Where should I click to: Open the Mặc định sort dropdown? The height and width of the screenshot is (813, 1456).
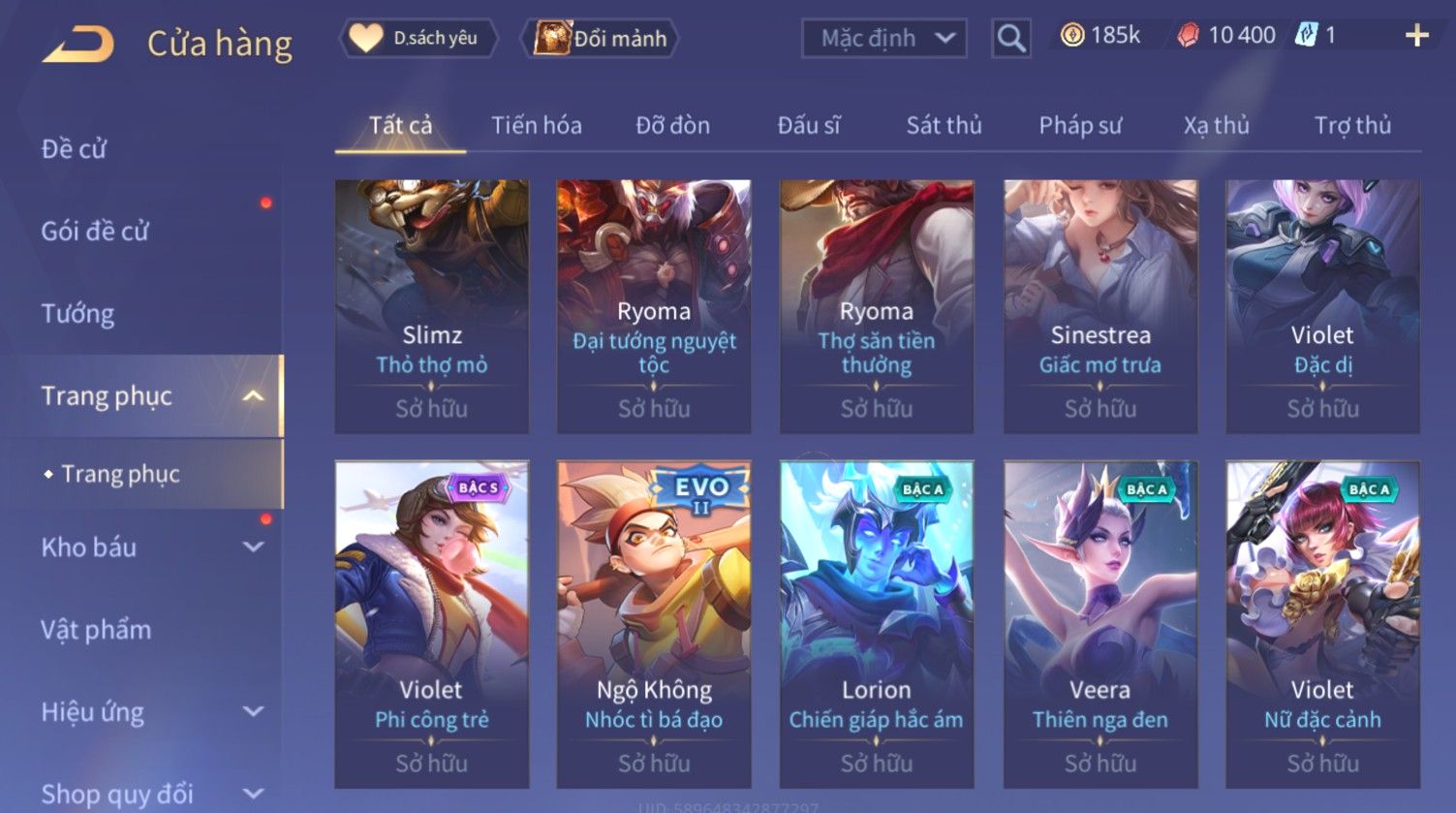point(883,39)
